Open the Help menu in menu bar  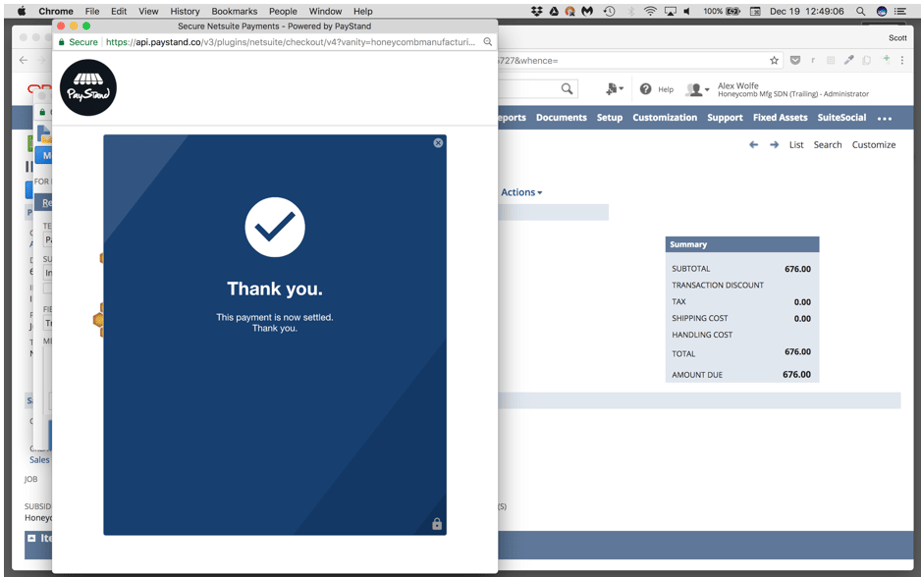363,11
